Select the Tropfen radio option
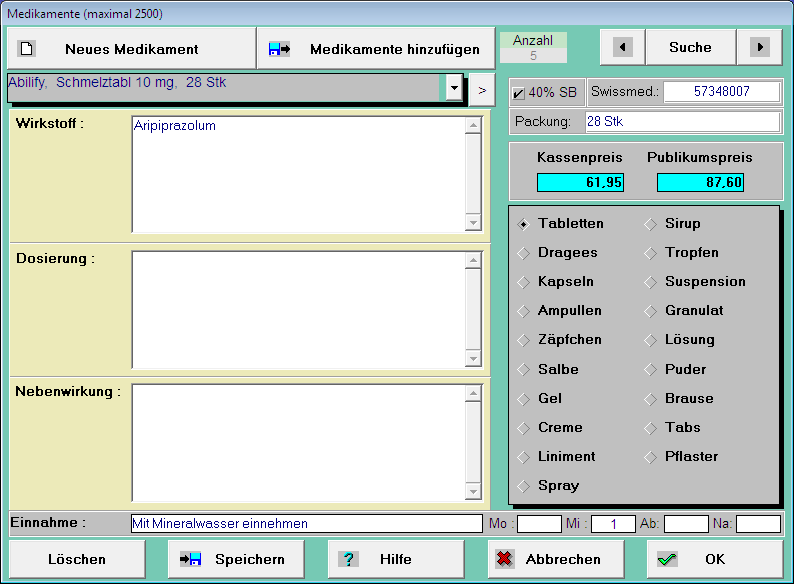 (x=650, y=253)
